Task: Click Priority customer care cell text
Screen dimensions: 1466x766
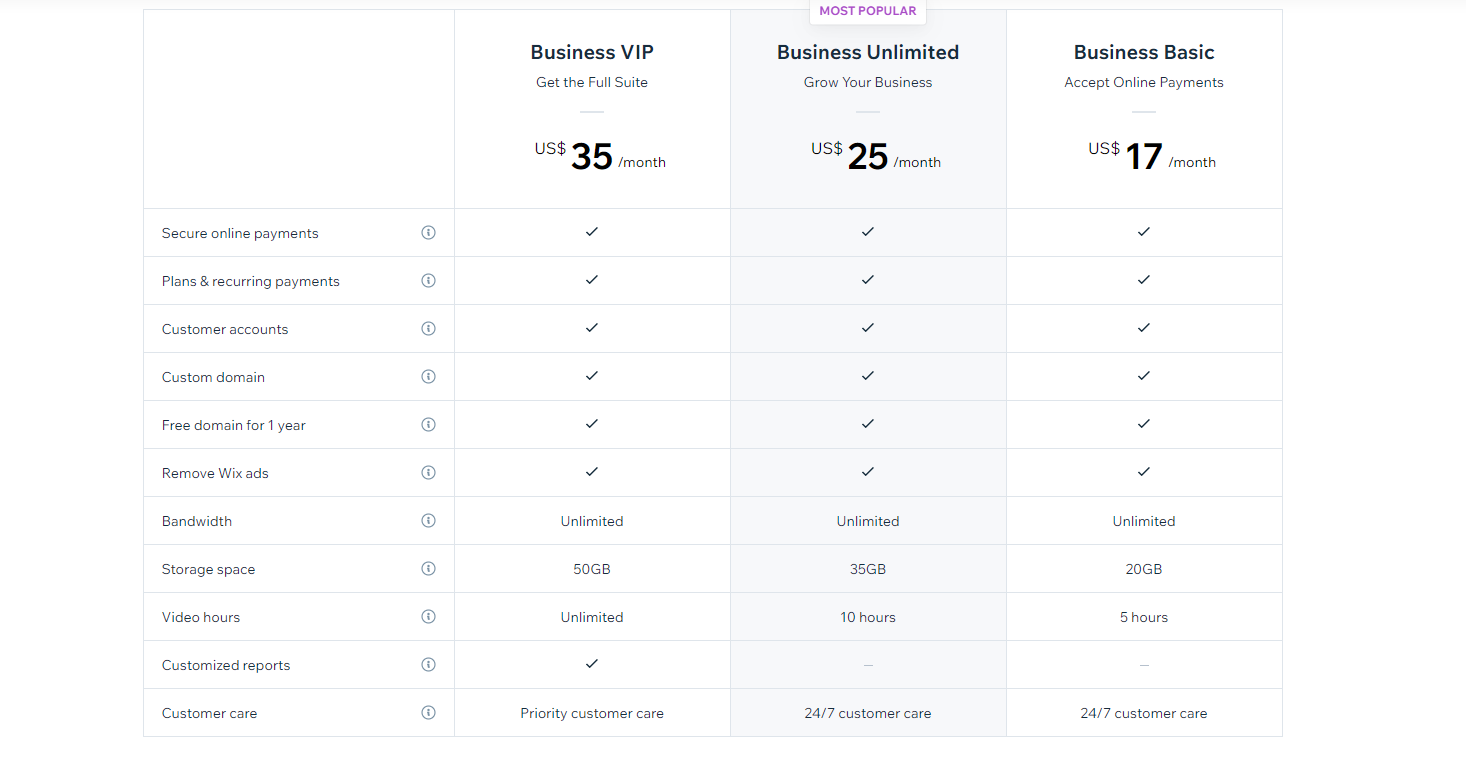Action: 592,714
